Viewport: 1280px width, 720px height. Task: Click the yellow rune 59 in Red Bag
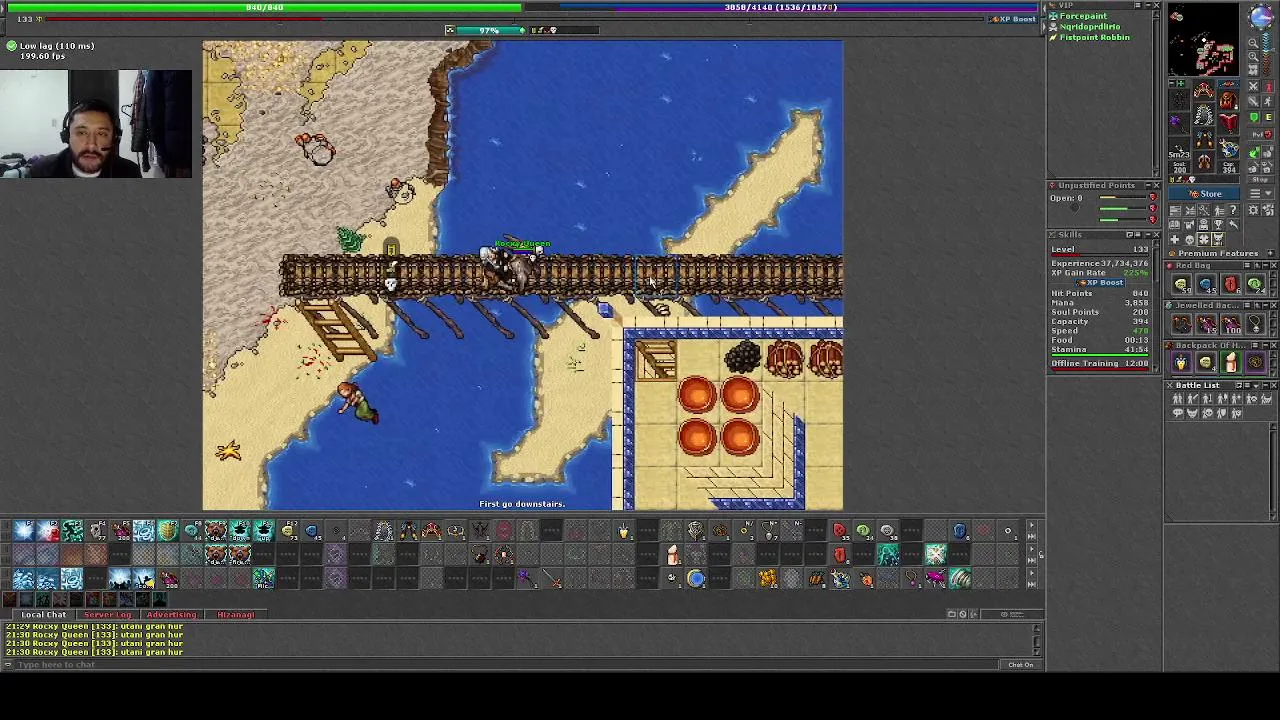[x=1181, y=284]
